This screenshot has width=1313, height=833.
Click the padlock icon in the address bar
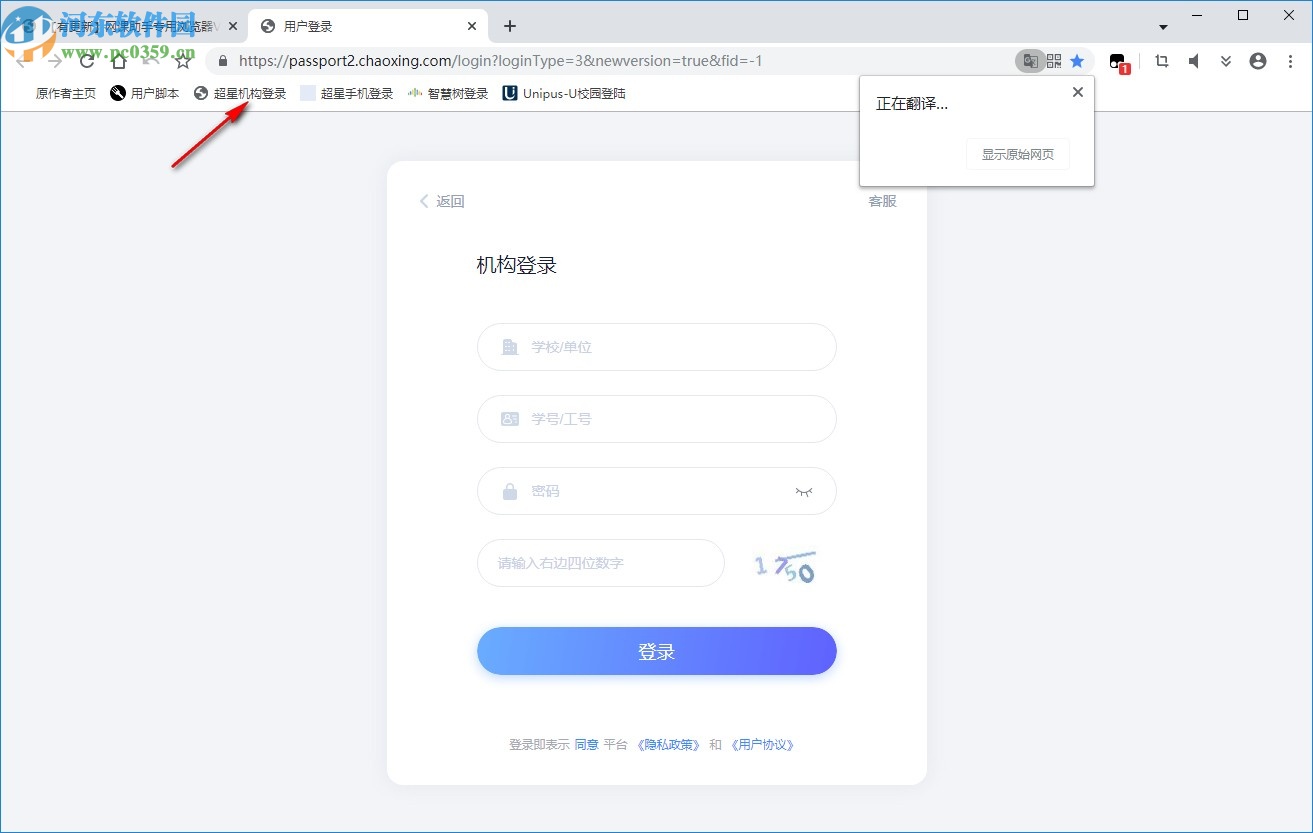(x=222, y=61)
